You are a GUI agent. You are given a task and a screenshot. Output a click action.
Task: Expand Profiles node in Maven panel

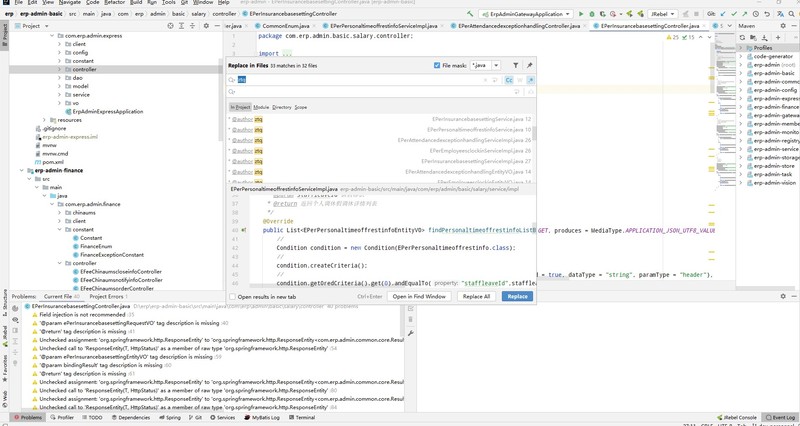click(x=741, y=48)
